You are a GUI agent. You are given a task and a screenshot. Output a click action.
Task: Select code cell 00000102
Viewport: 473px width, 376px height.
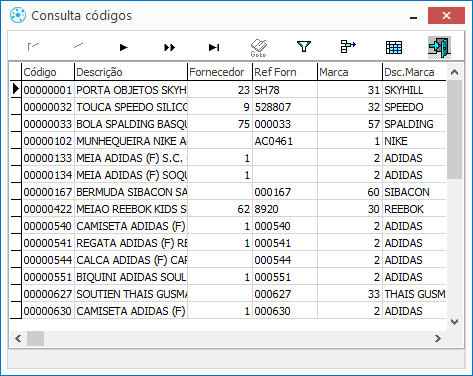coord(48,141)
